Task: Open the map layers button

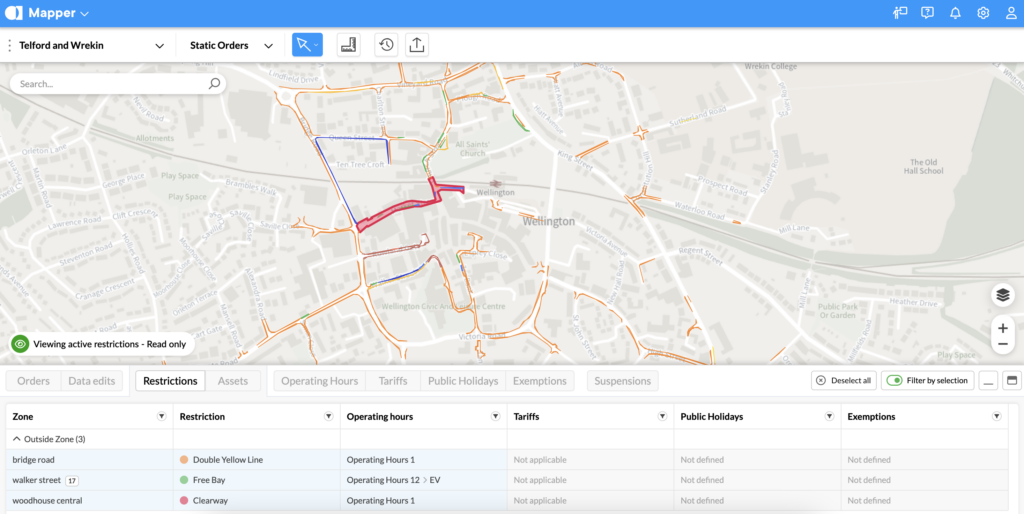Action: [1002, 295]
